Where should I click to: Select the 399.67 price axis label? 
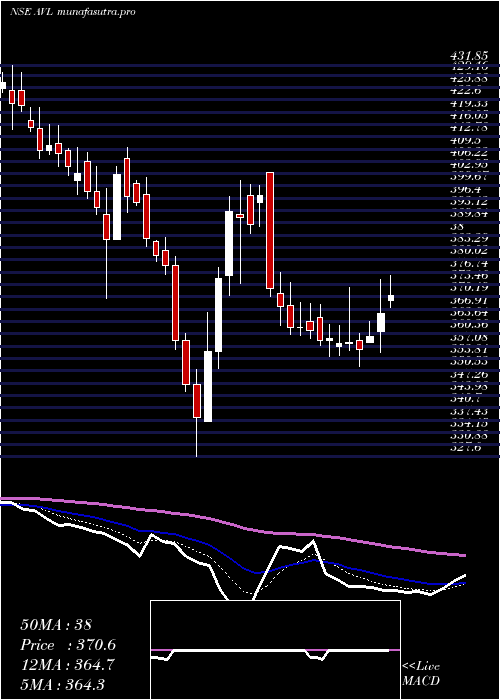point(469,178)
